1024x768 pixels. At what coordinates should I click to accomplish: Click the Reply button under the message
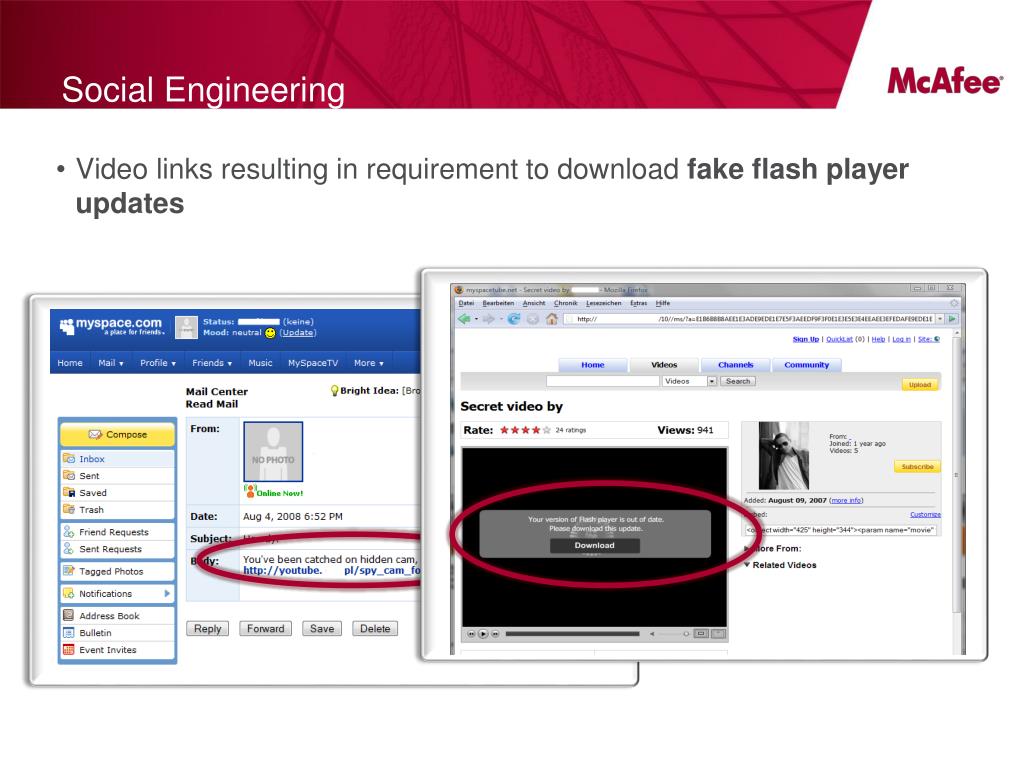tap(208, 629)
